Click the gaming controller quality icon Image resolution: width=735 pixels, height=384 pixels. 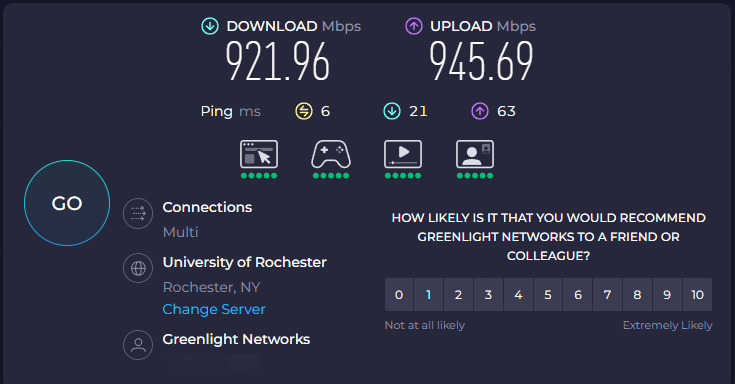coord(331,154)
